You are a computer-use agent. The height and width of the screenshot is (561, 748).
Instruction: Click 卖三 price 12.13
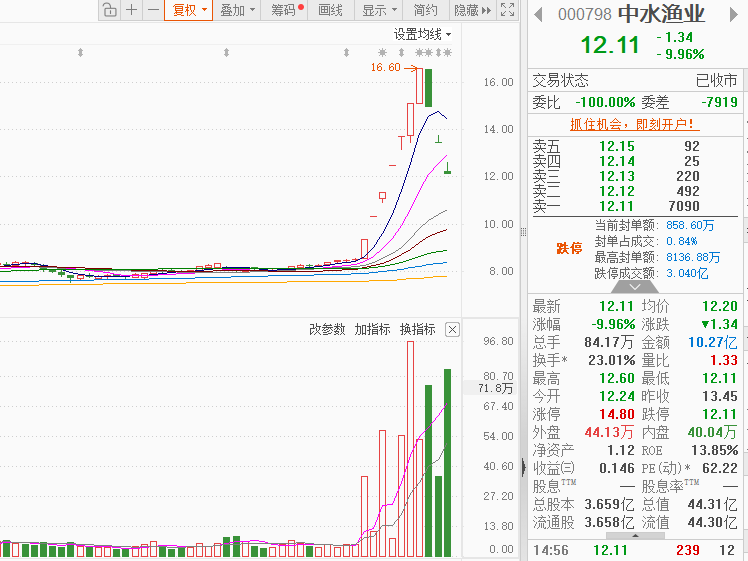point(617,176)
